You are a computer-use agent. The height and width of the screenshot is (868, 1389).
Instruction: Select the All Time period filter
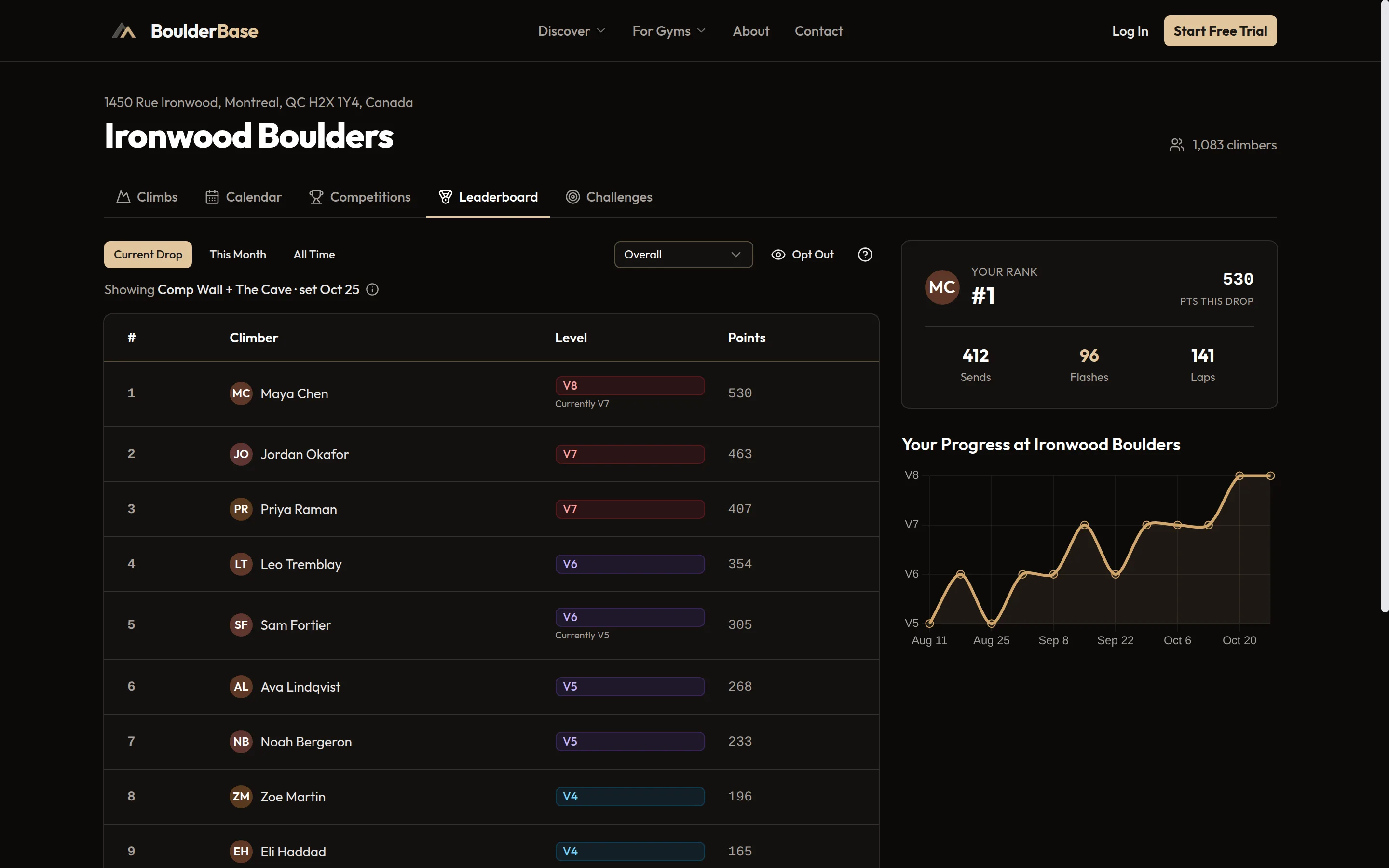point(314,254)
